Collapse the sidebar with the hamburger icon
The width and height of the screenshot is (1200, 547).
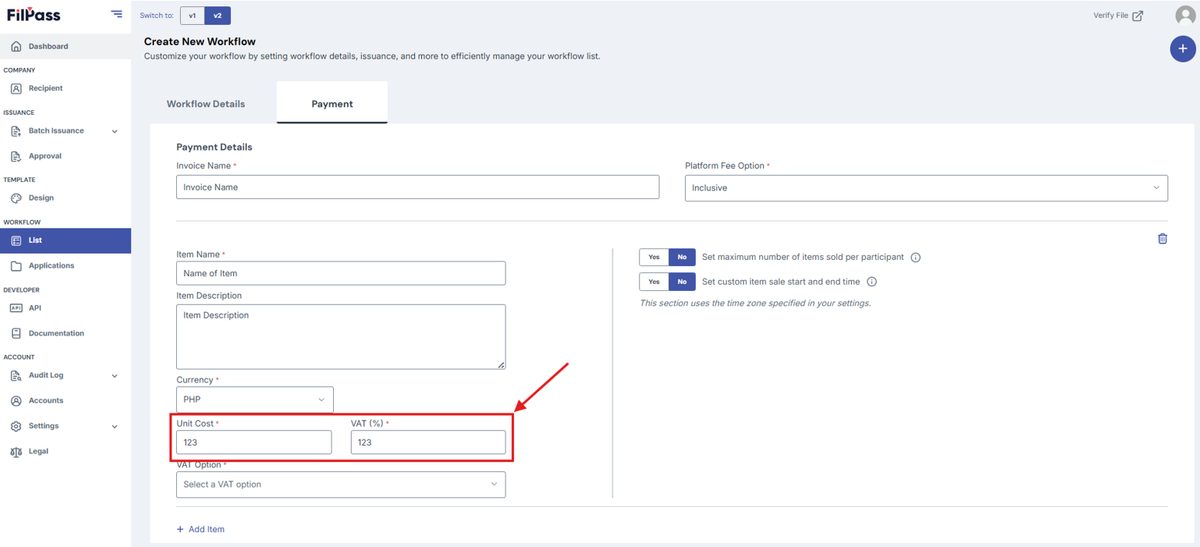117,14
